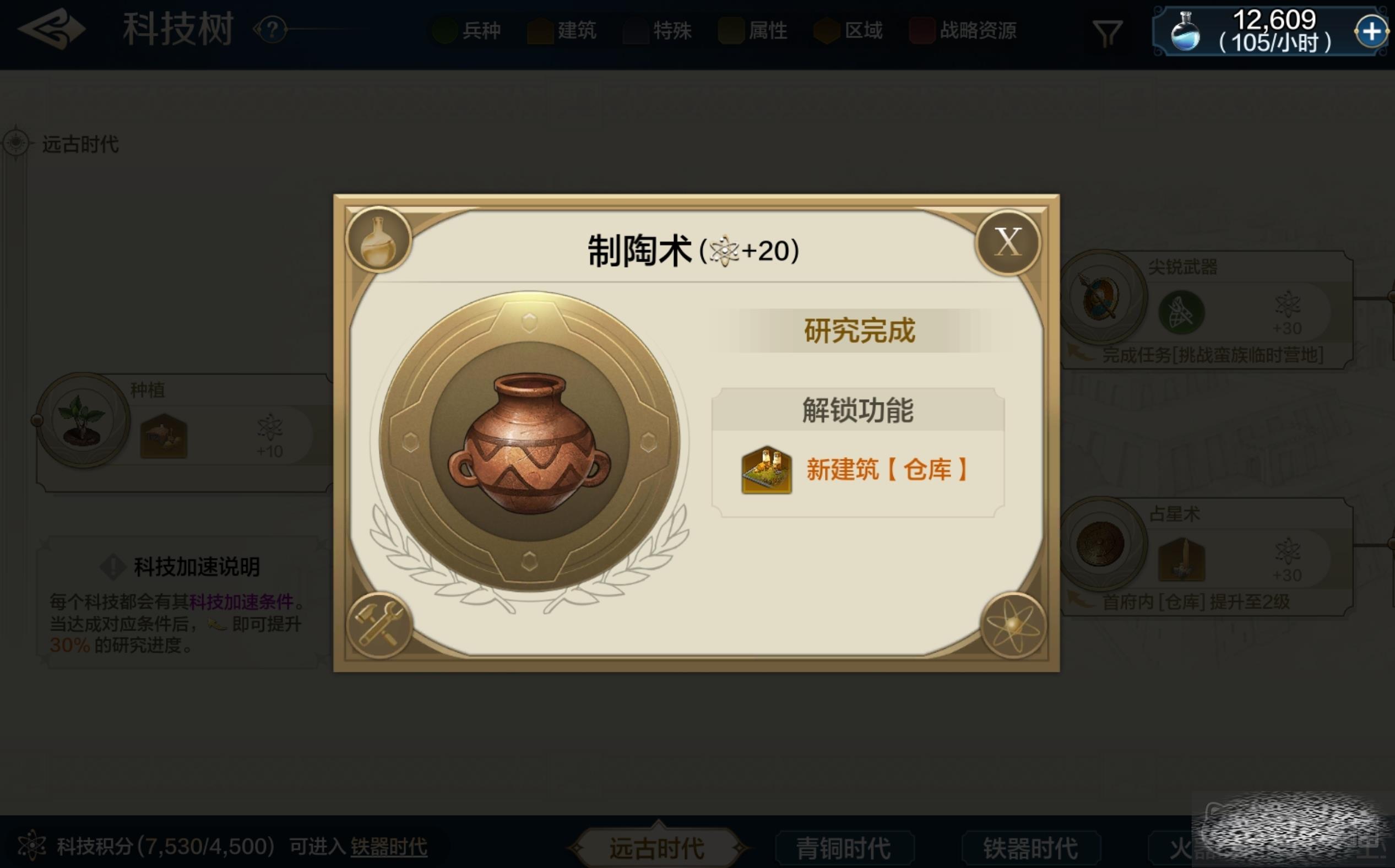1395x868 pixels.
Task: Add research potions with plus button
Action: click(1371, 31)
